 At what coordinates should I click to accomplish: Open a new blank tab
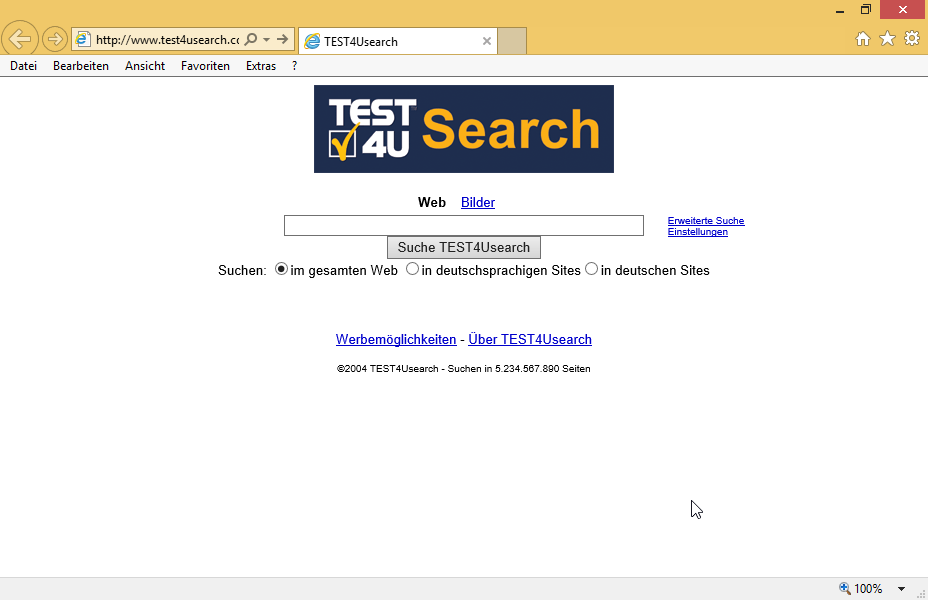tap(512, 41)
